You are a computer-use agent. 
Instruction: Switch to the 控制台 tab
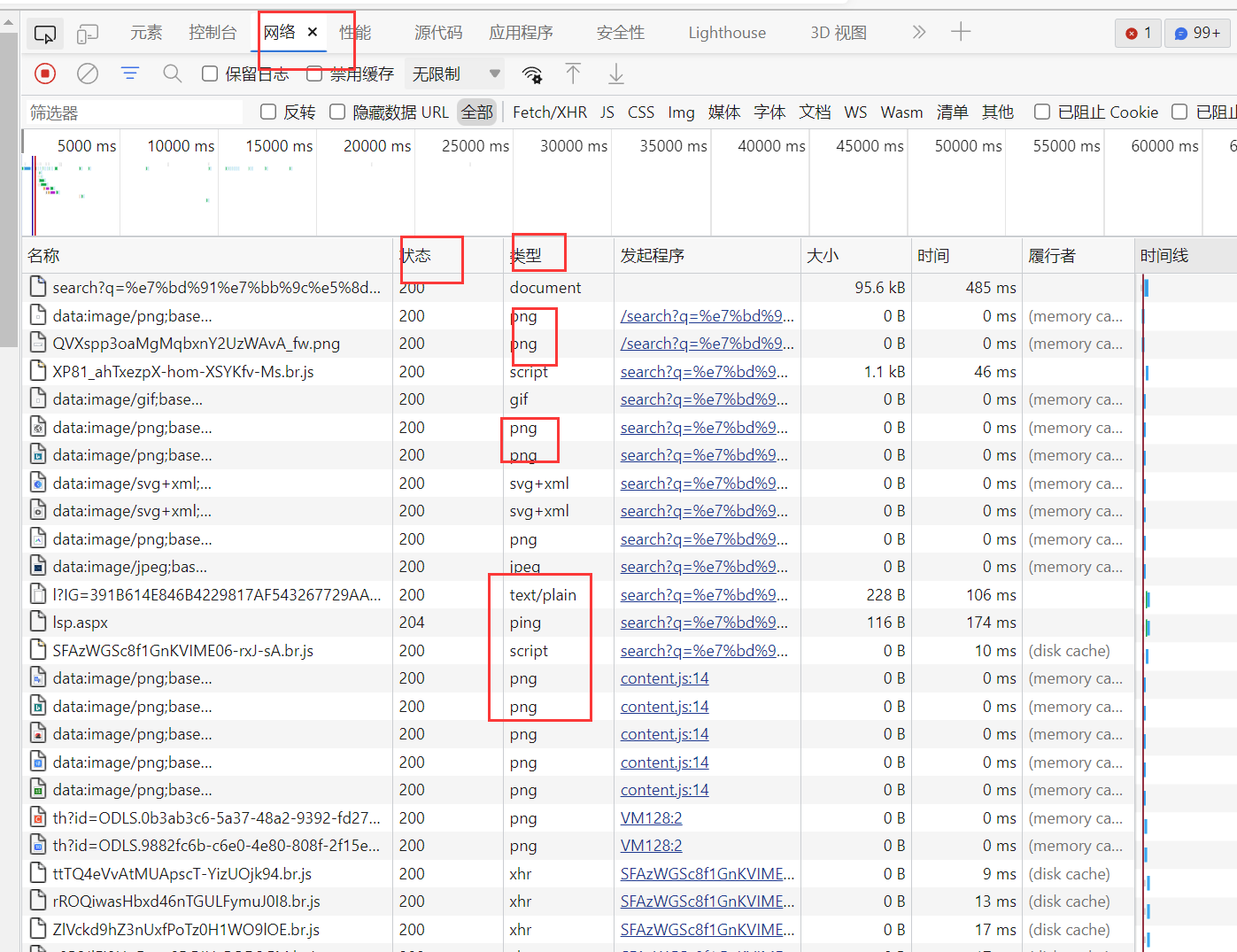click(213, 33)
